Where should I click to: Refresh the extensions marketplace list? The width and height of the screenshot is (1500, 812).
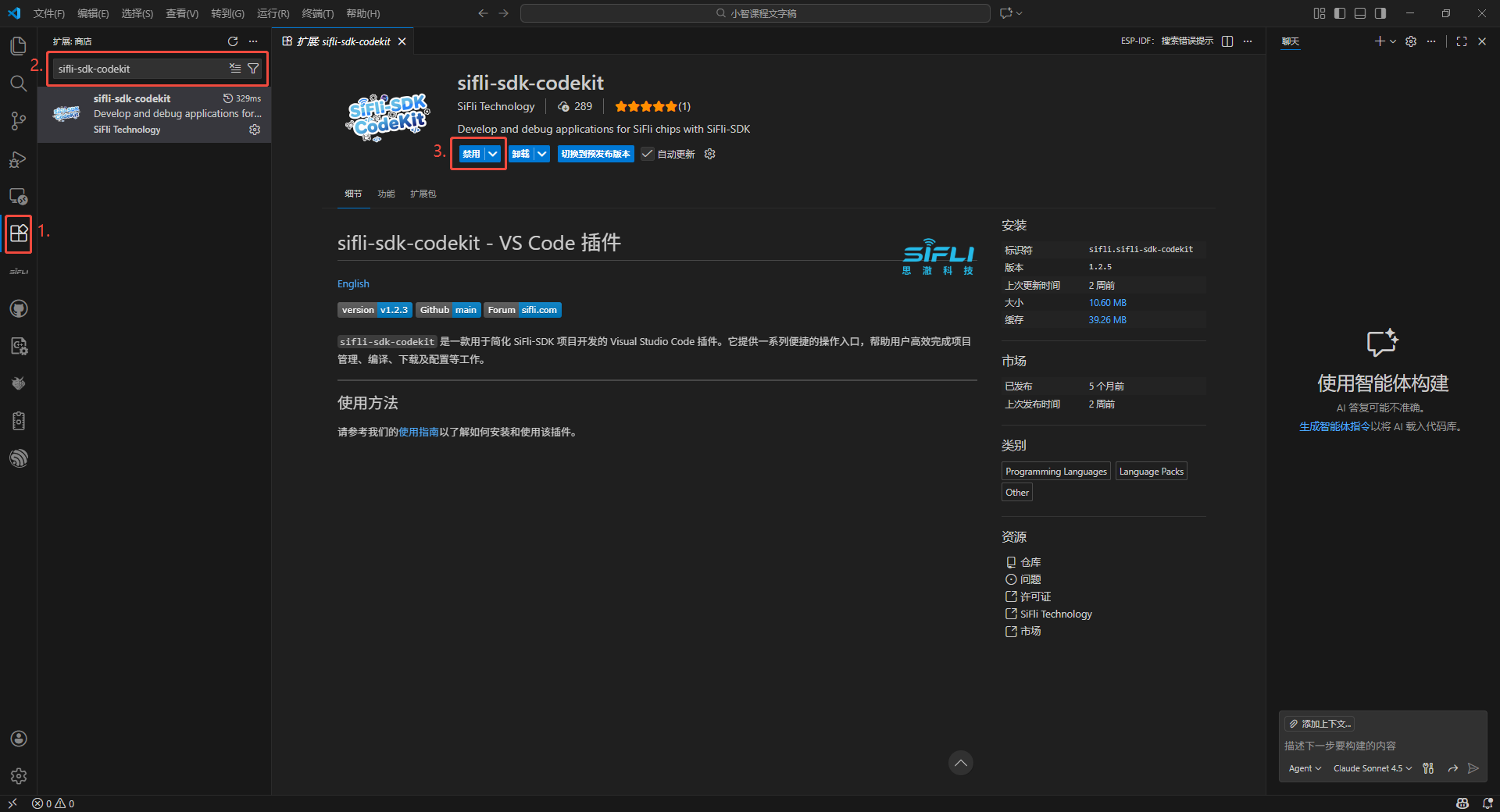[233, 41]
